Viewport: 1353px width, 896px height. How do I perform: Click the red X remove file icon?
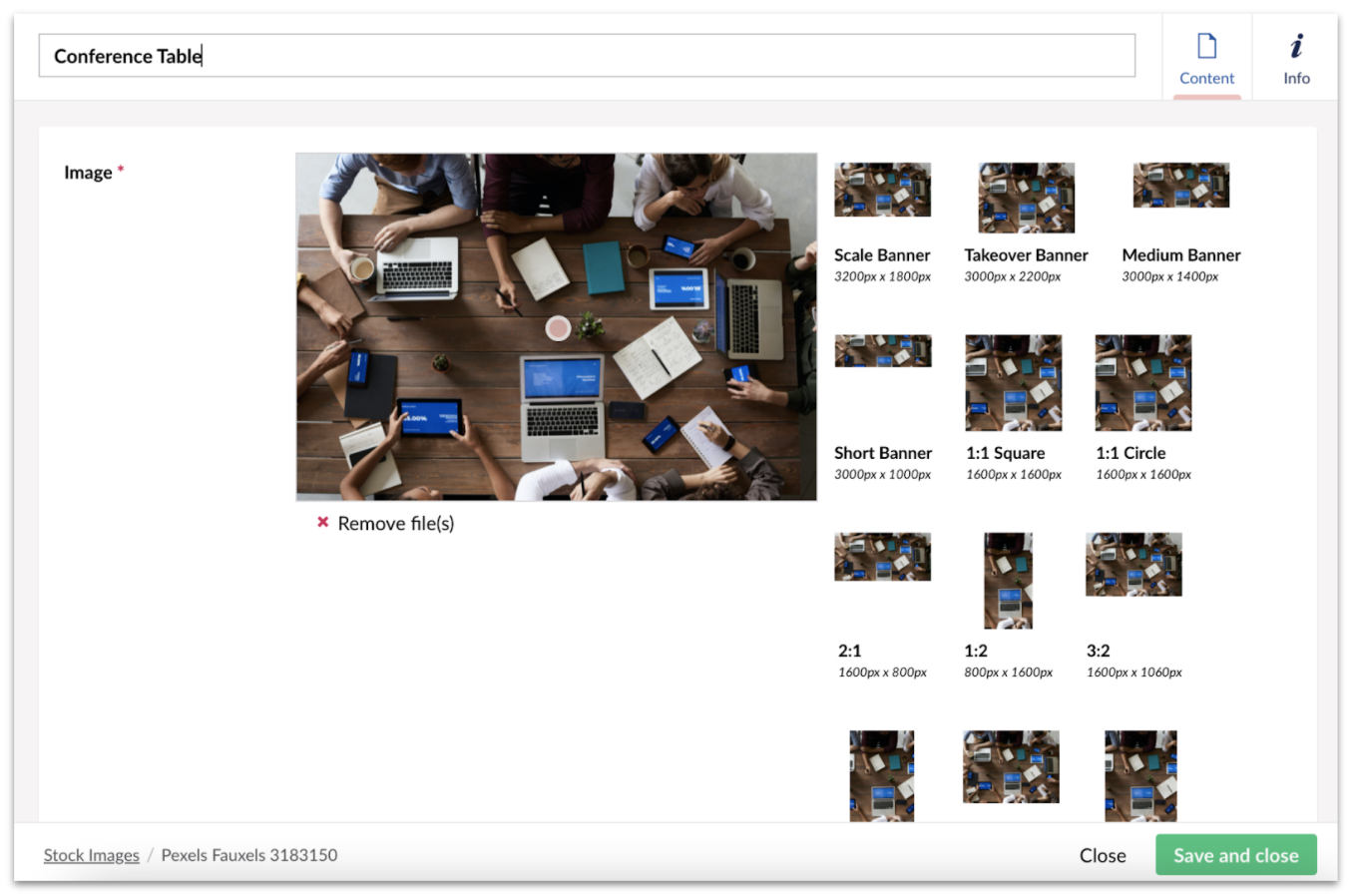[x=322, y=522]
